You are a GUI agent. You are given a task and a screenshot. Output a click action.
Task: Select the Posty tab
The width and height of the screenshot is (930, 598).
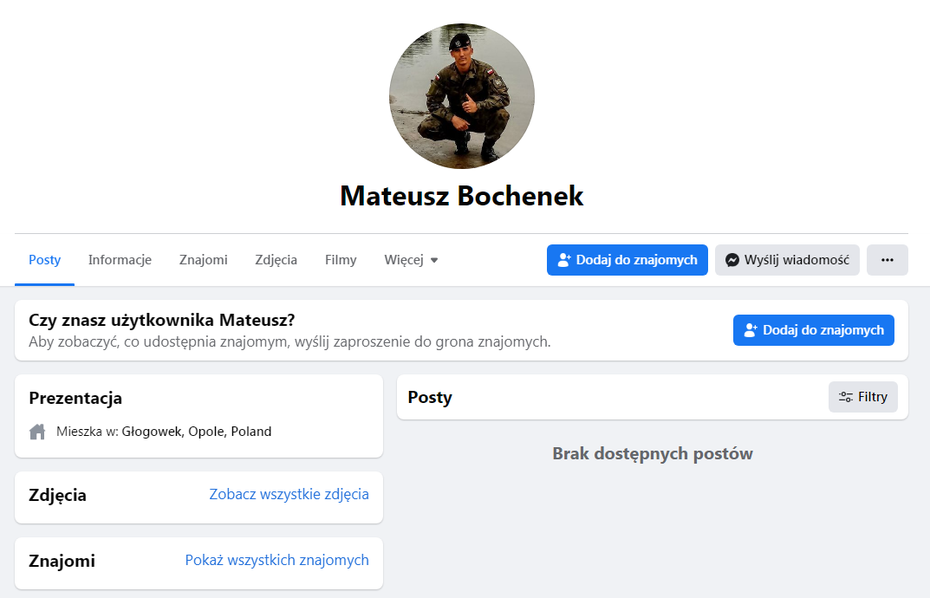coord(45,260)
